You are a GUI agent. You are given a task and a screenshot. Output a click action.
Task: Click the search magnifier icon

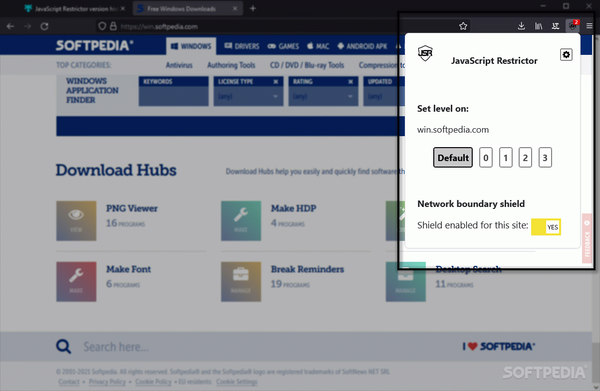(x=64, y=347)
